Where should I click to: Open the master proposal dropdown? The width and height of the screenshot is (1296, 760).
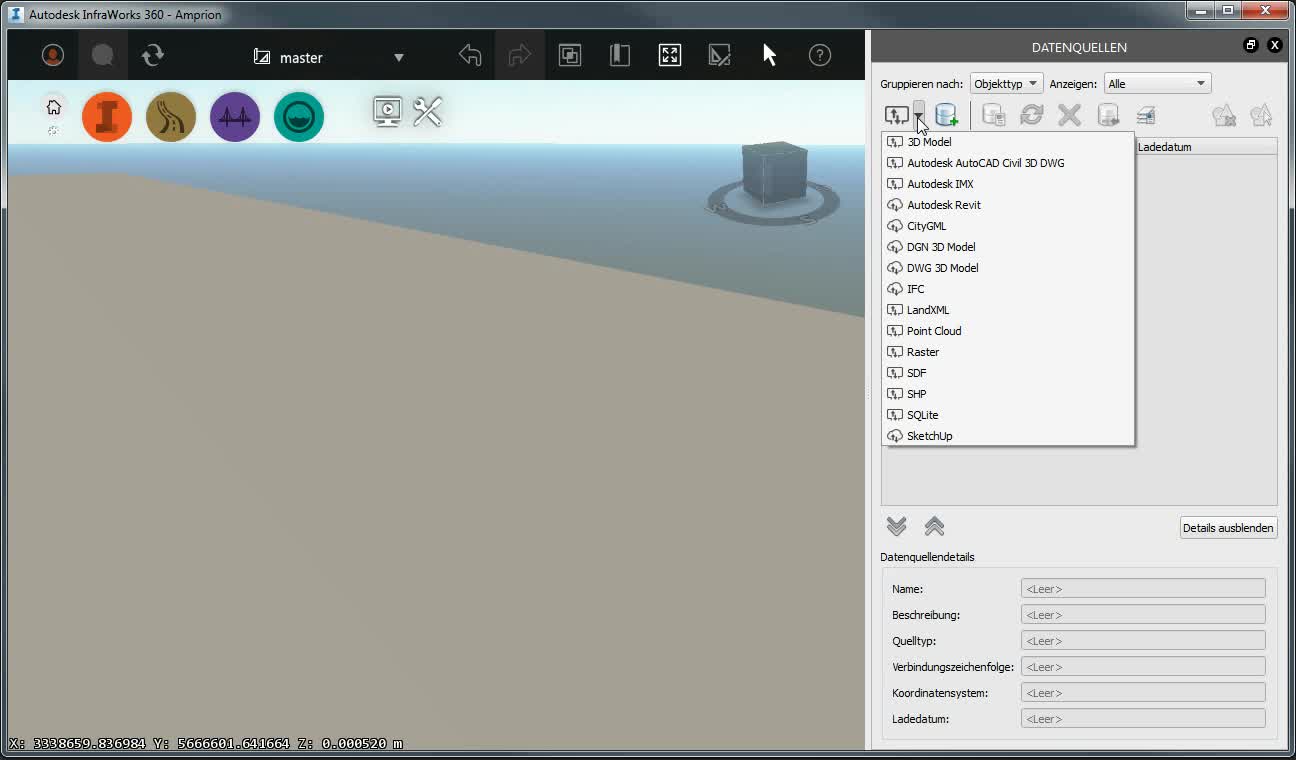(x=330, y=57)
